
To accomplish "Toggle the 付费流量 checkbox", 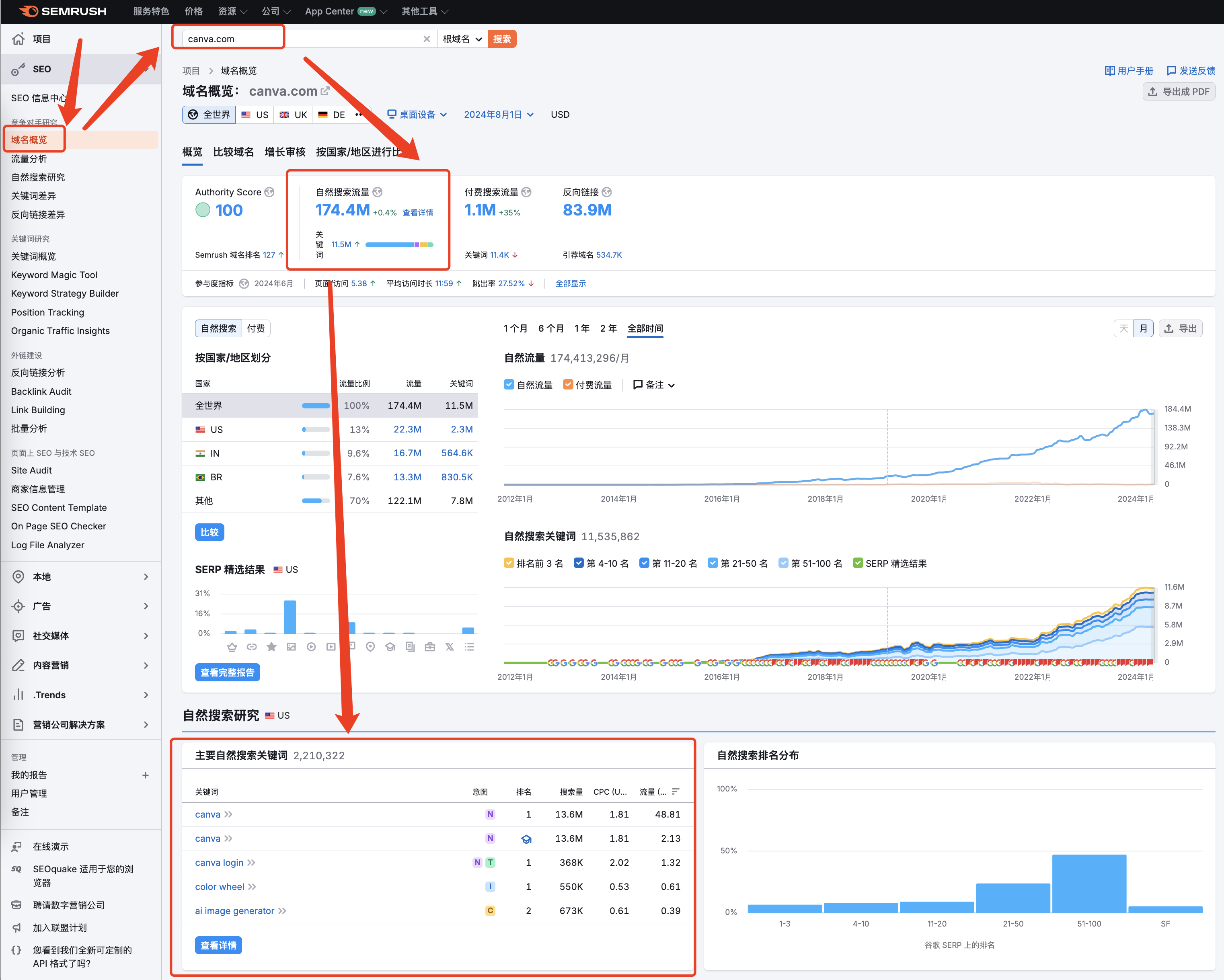I will pyautogui.click(x=568, y=385).
